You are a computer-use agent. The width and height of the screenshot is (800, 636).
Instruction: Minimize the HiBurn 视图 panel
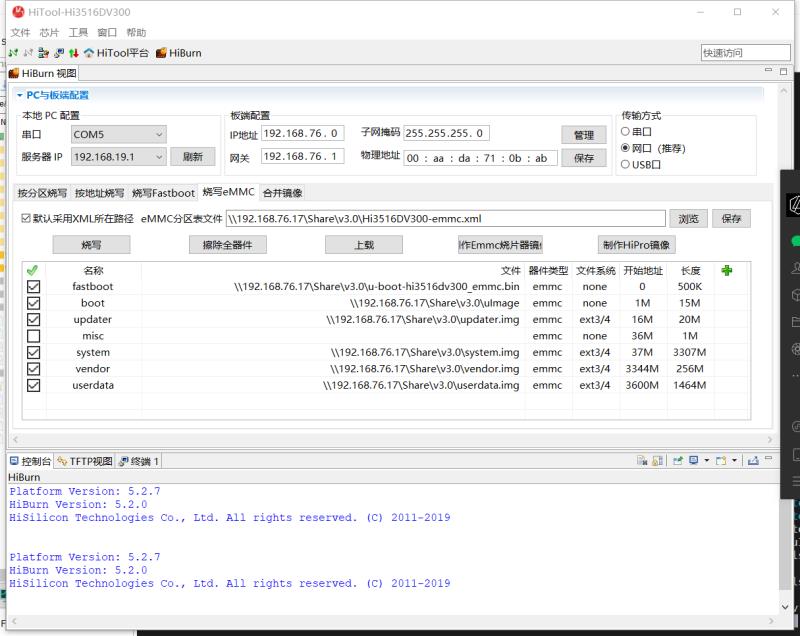(x=768, y=70)
